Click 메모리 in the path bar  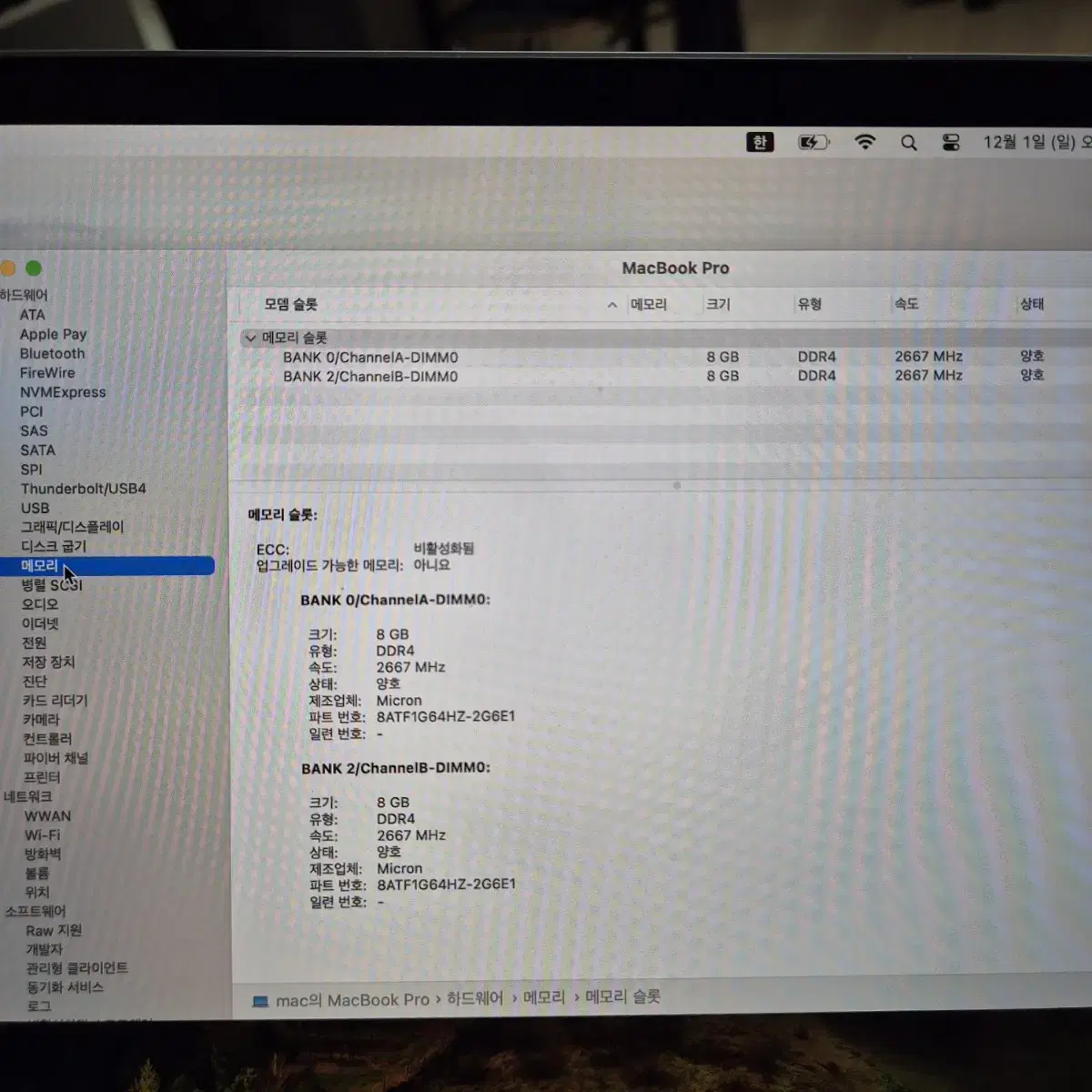click(544, 997)
